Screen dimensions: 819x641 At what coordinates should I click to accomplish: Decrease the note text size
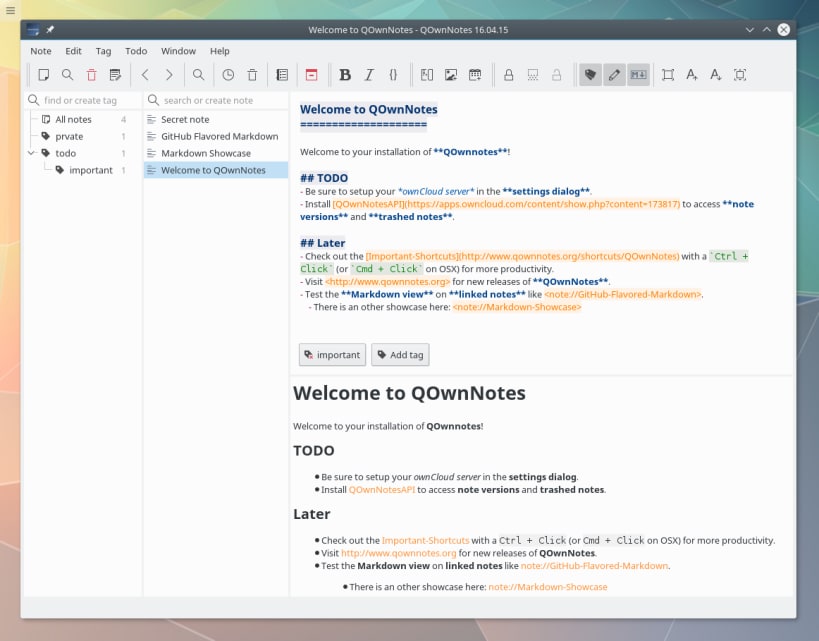(716, 75)
